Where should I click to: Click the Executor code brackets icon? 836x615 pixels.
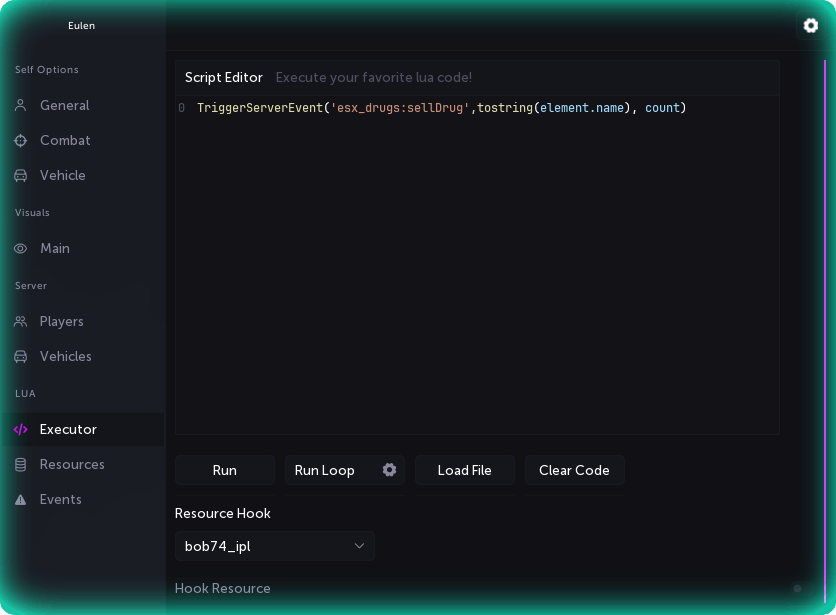click(21, 430)
